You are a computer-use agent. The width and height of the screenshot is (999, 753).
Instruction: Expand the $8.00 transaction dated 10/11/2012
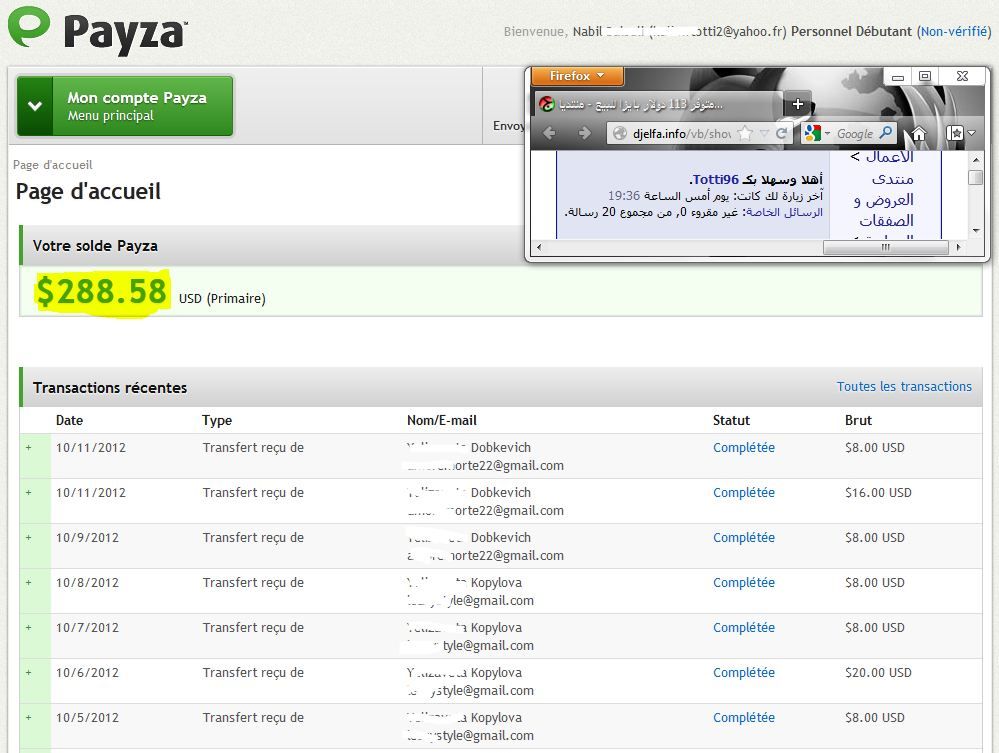click(x=29, y=448)
